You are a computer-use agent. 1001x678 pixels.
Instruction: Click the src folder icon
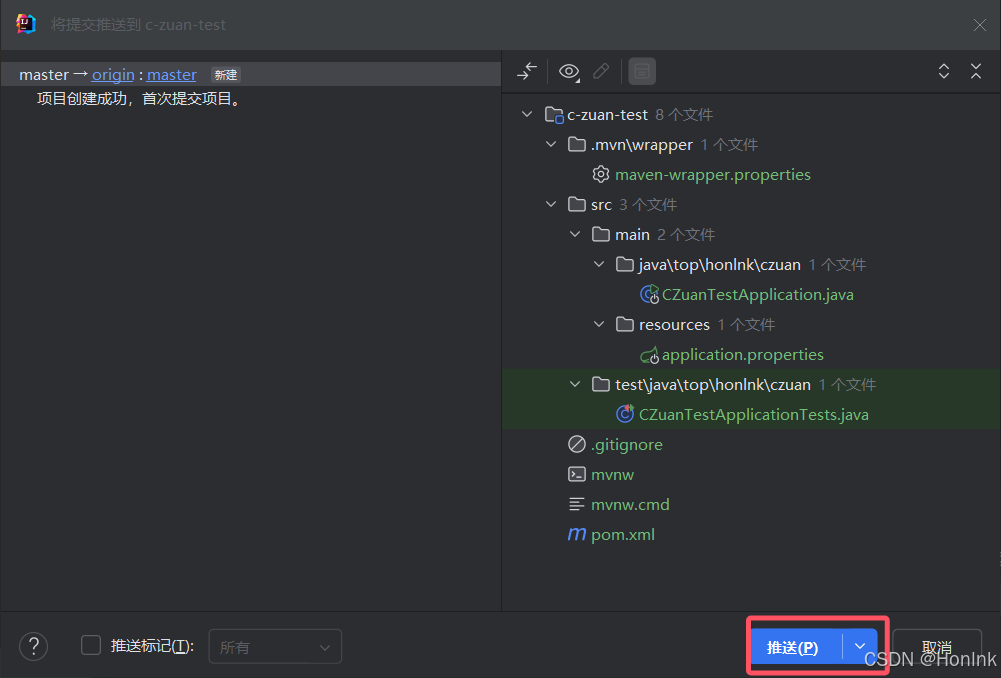576,204
